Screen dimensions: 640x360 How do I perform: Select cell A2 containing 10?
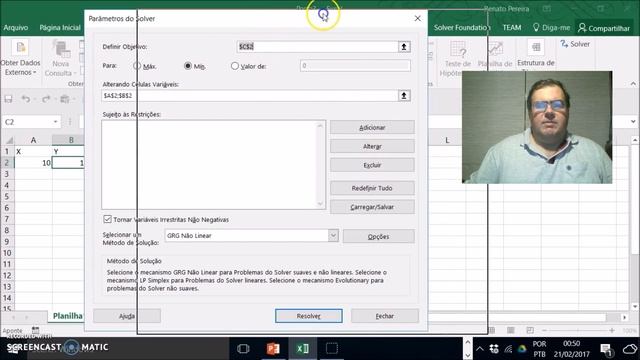[33, 163]
